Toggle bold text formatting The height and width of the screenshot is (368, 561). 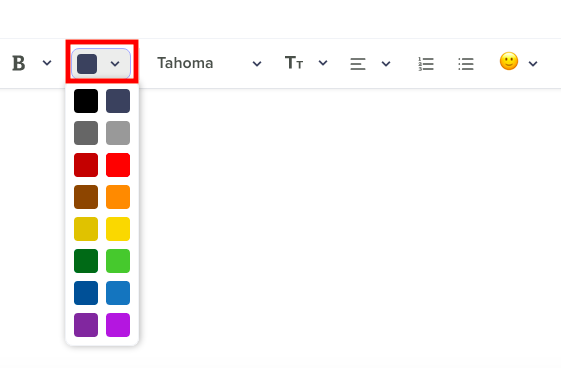pos(19,63)
